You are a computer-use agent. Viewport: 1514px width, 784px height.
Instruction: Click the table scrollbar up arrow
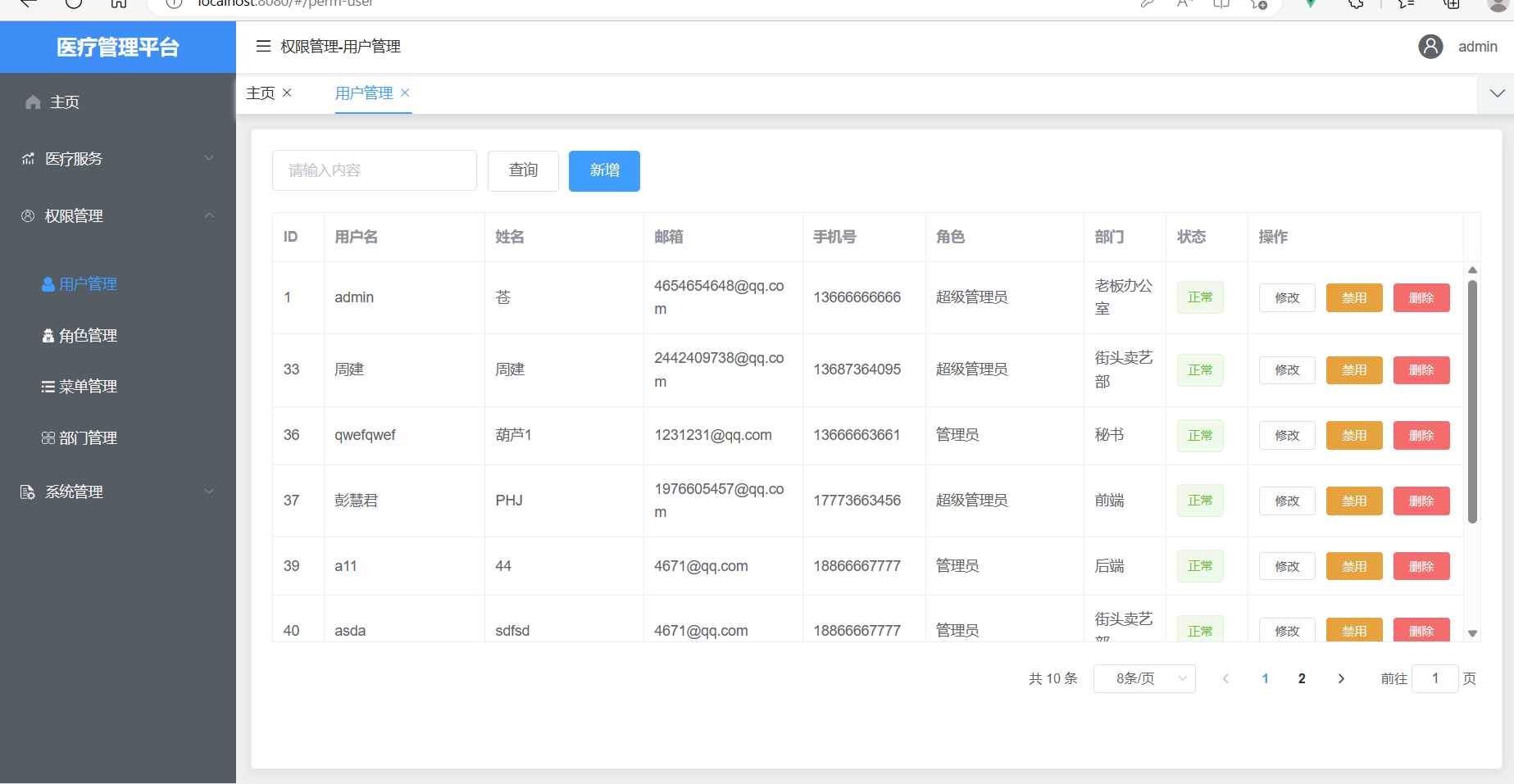coord(1472,270)
